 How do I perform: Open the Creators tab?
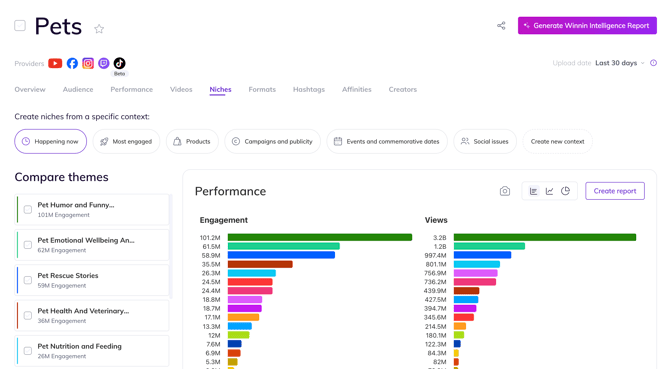point(403,89)
